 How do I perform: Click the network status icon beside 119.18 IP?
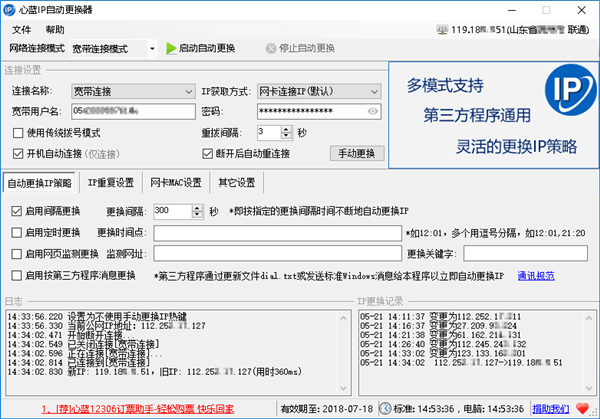click(442, 29)
